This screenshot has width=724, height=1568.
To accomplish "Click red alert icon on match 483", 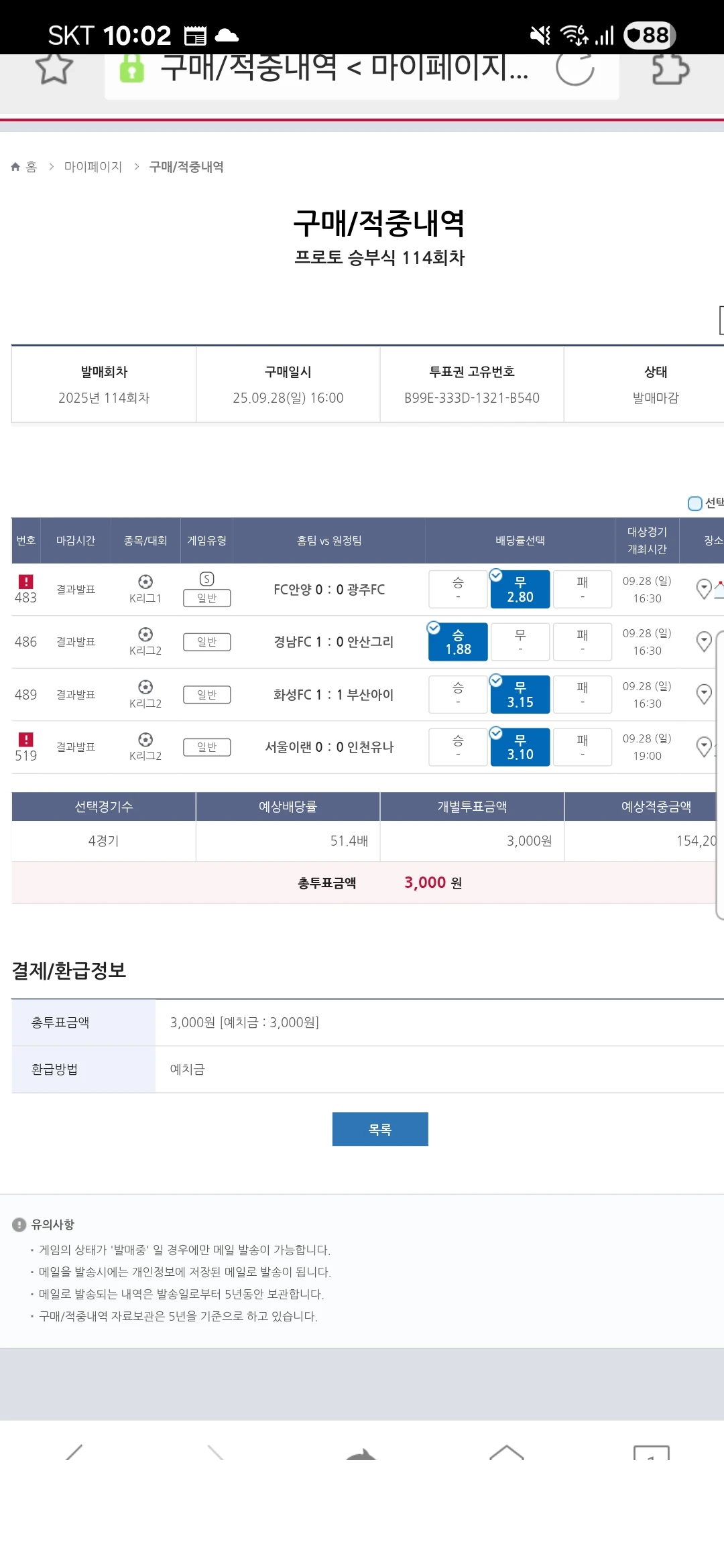I will [25, 581].
